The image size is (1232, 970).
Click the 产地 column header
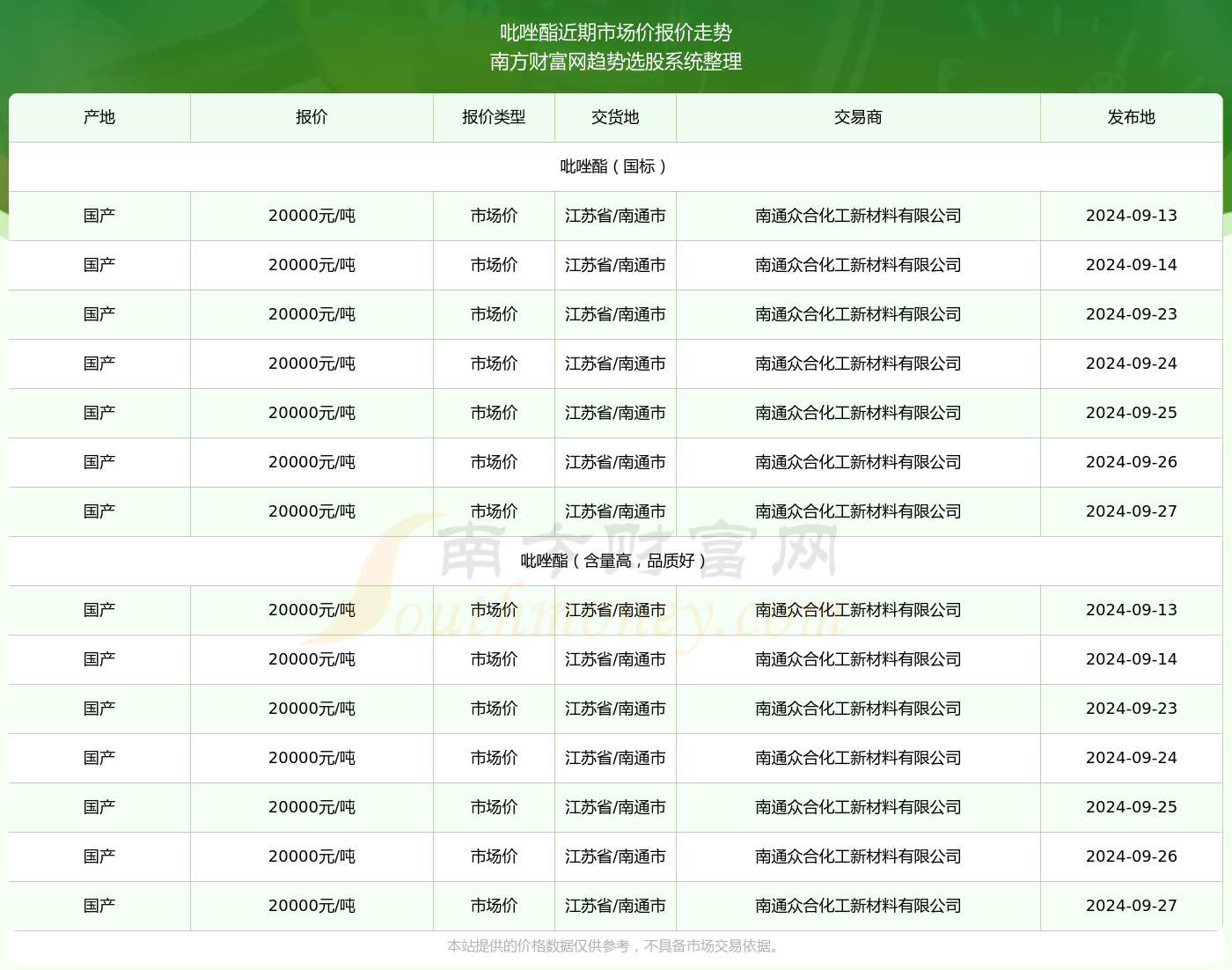(99, 117)
